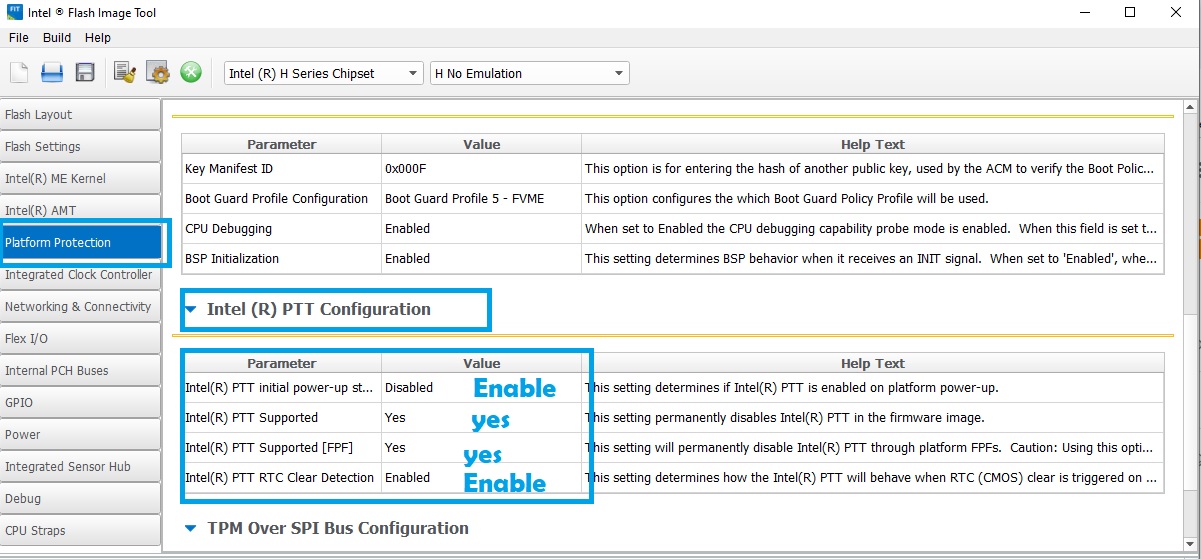Minimize the Flash Image Tool window

[x=1085, y=13]
